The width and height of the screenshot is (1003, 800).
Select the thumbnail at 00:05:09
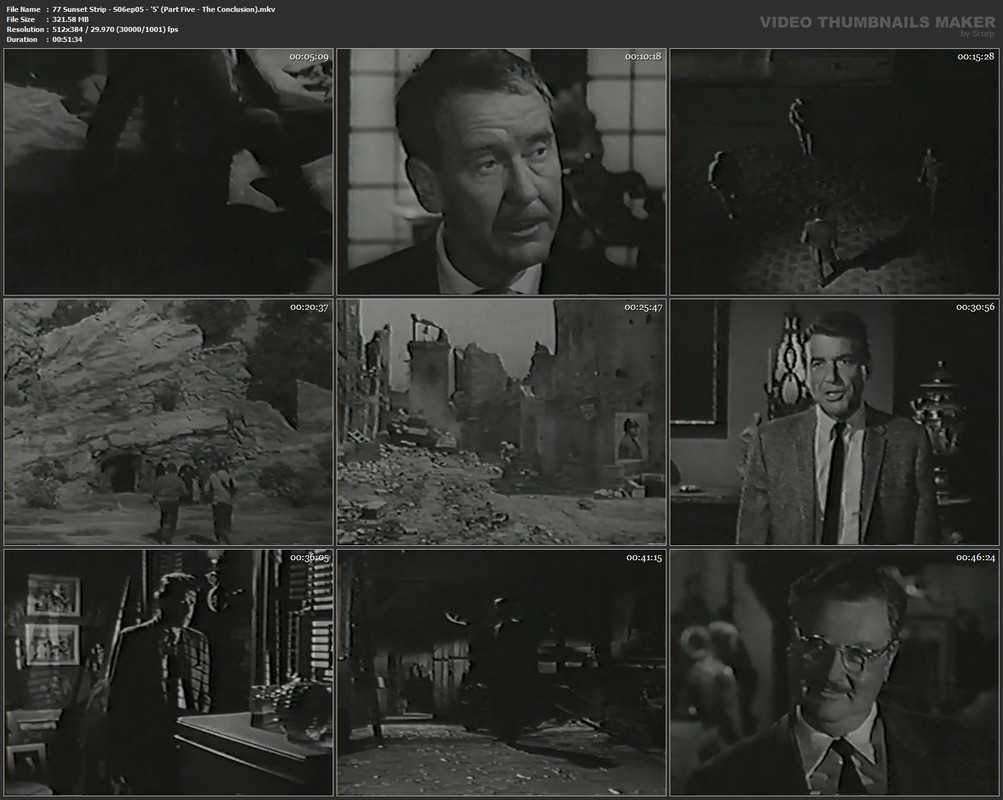coord(168,172)
